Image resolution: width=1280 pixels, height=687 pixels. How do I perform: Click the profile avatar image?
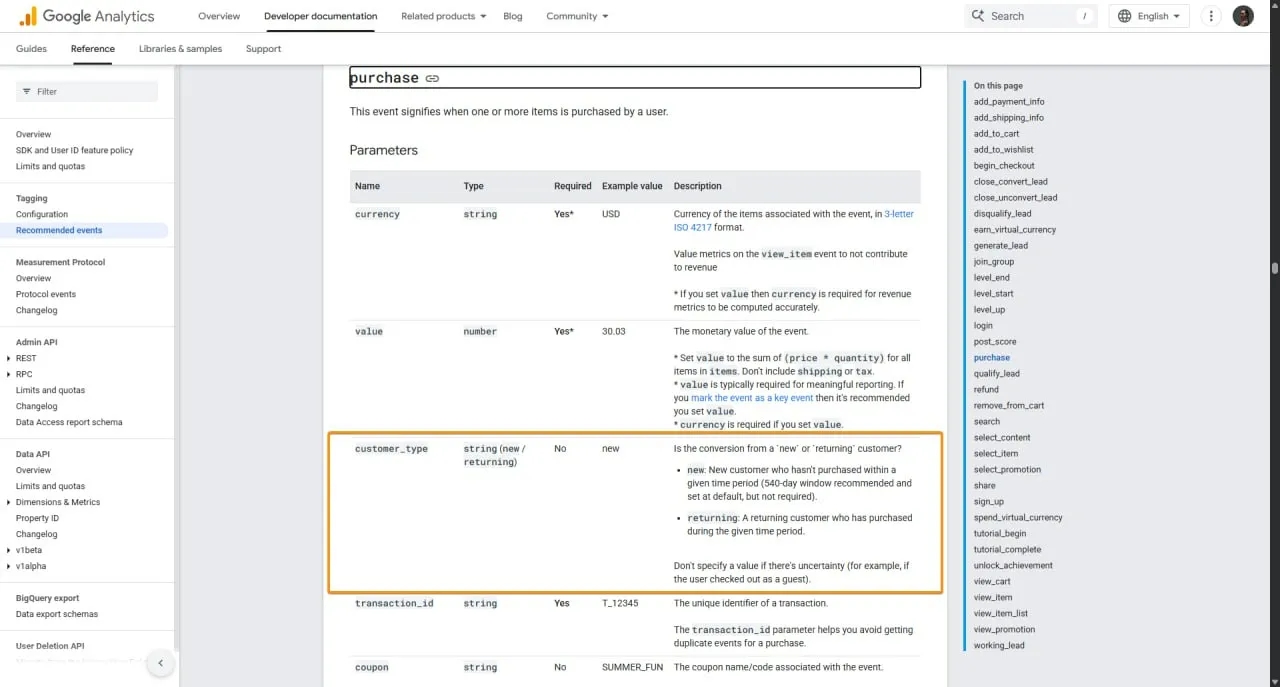pyautogui.click(x=1243, y=16)
